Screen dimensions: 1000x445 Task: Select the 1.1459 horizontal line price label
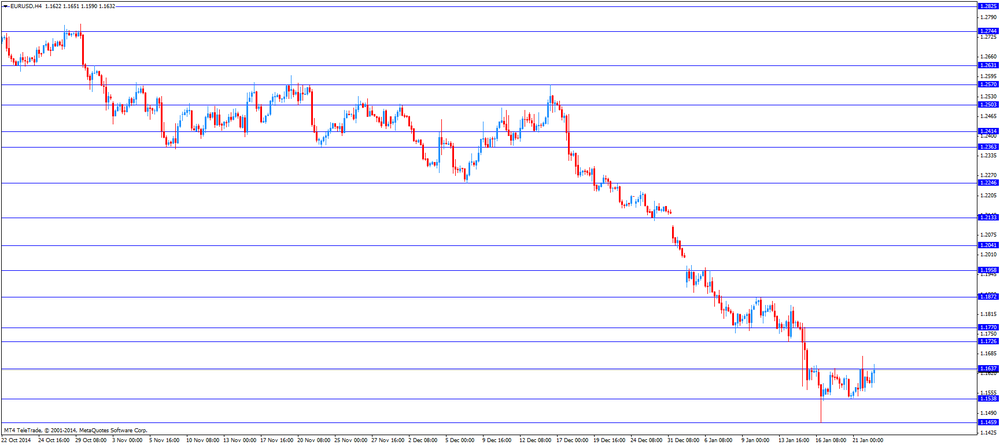click(x=988, y=422)
